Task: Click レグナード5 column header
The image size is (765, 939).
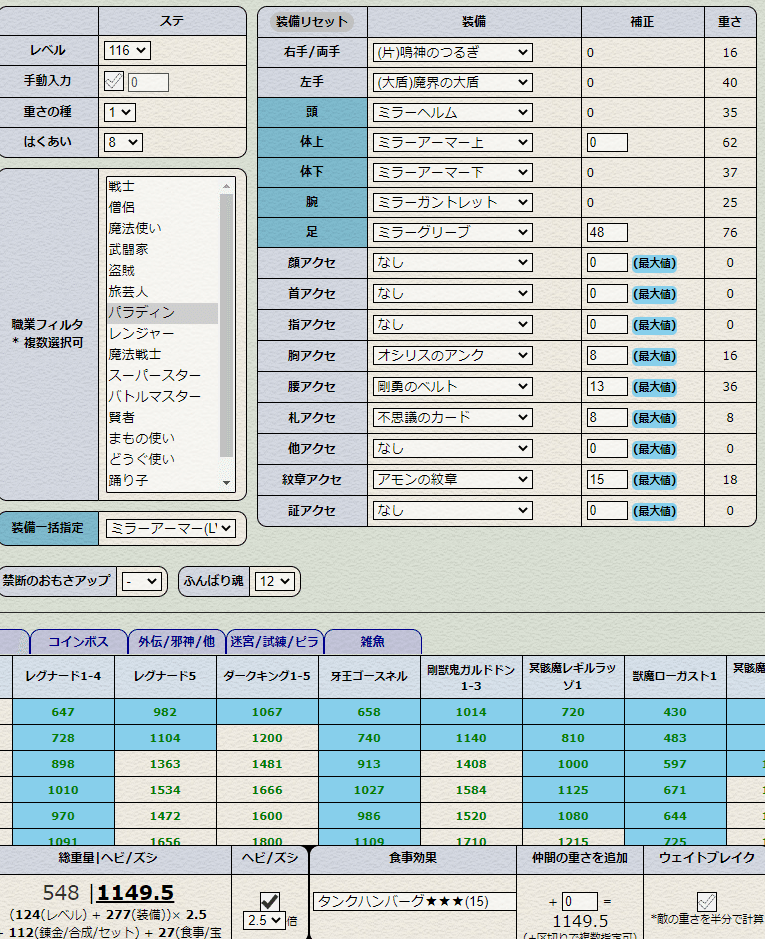Action: tap(165, 677)
